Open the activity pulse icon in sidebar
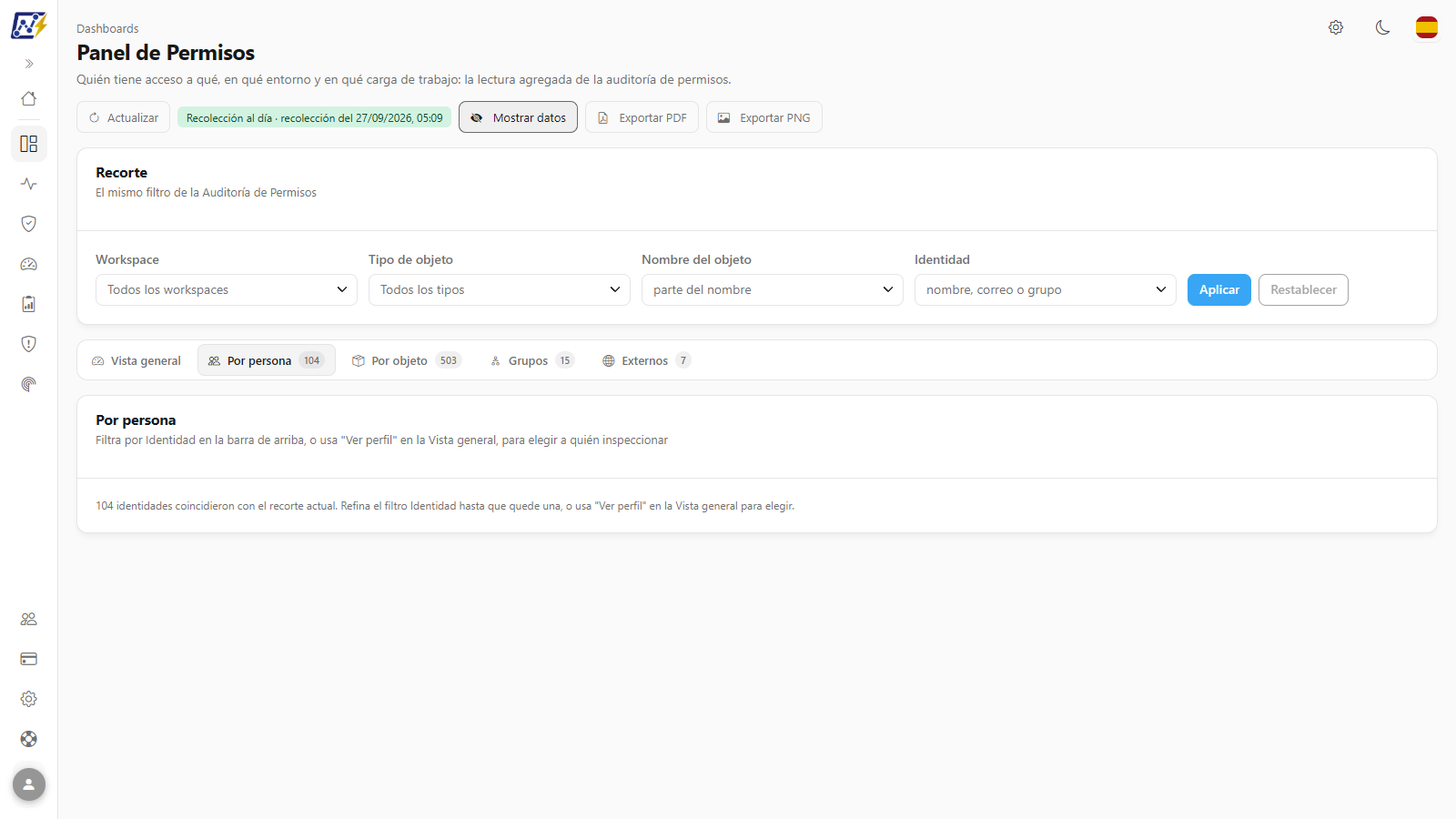1456x819 pixels. click(x=29, y=184)
